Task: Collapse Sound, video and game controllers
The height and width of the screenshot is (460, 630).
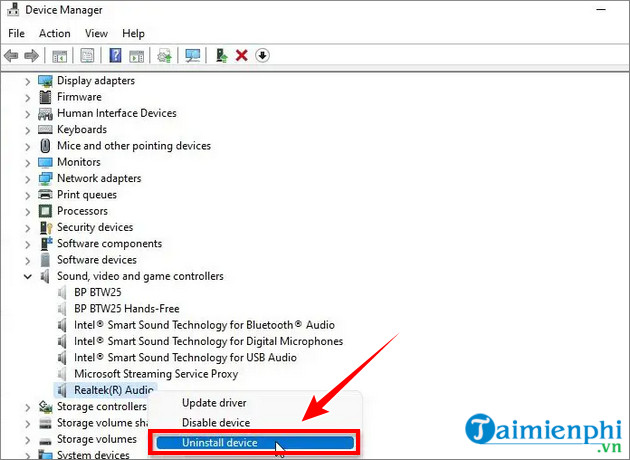Action: pos(27,276)
